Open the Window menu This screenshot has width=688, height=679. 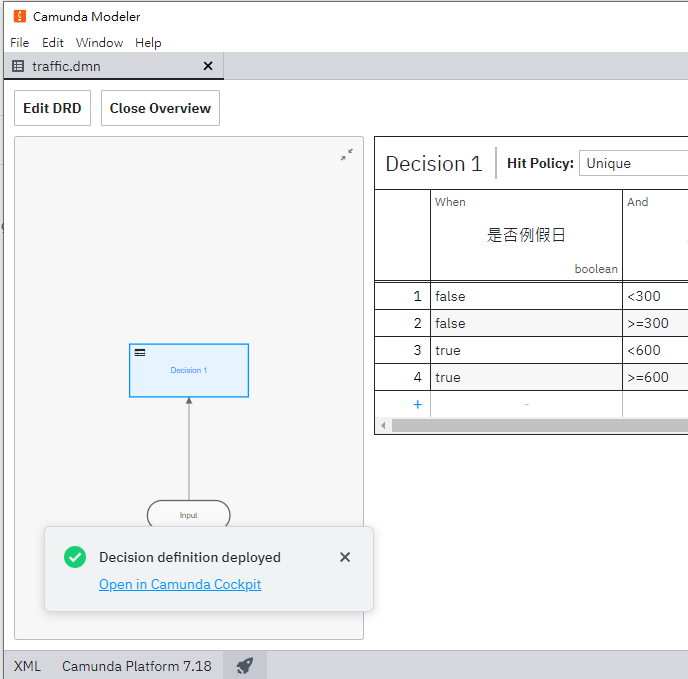tap(100, 43)
